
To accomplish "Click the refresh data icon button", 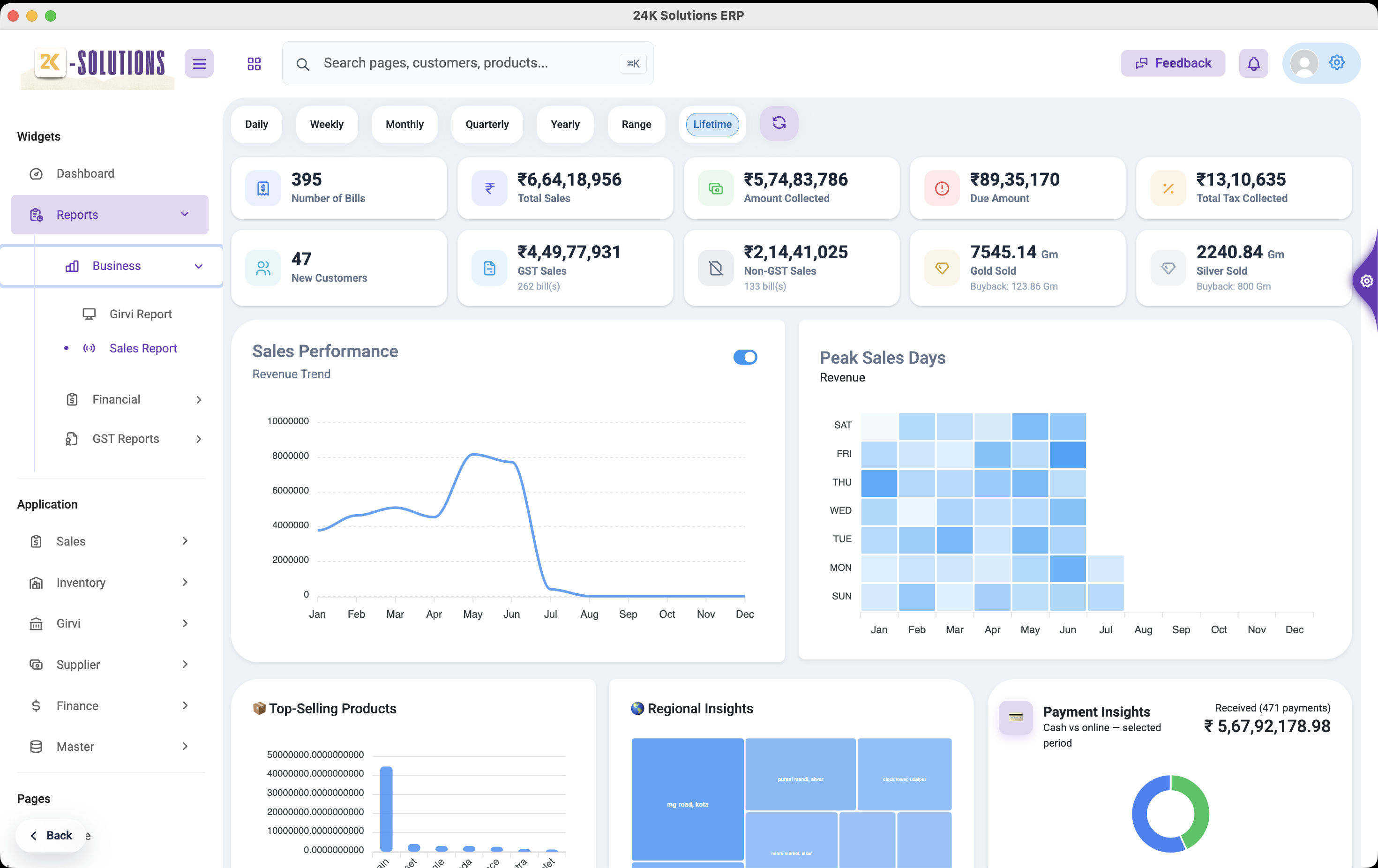I will coord(779,123).
